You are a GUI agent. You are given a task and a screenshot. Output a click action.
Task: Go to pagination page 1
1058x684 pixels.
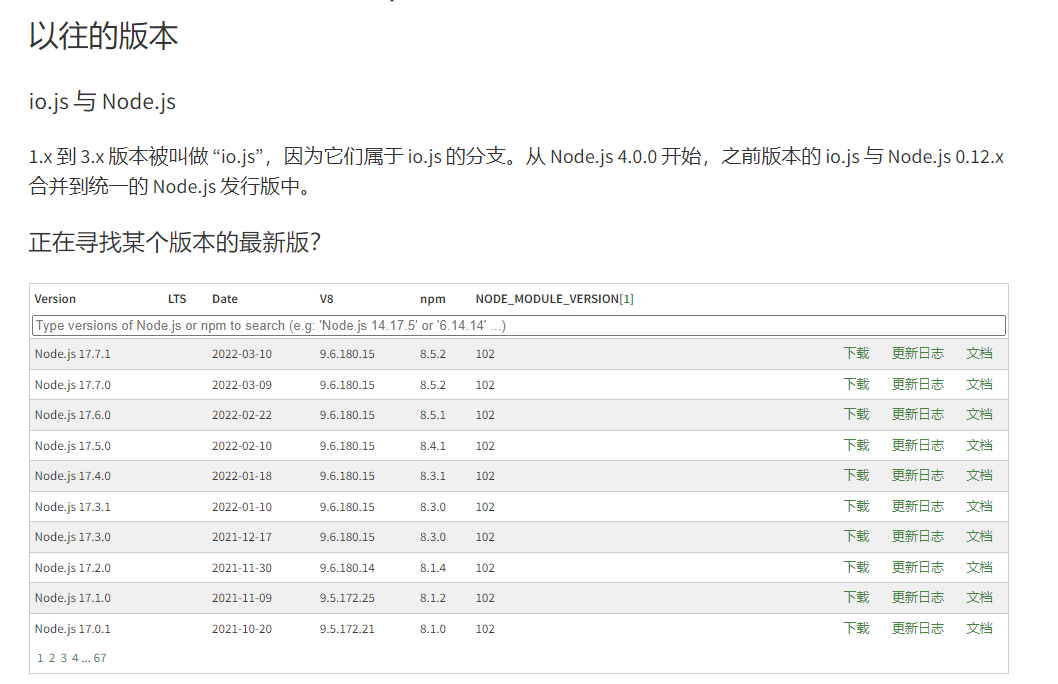pyautogui.click(x=40, y=658)
